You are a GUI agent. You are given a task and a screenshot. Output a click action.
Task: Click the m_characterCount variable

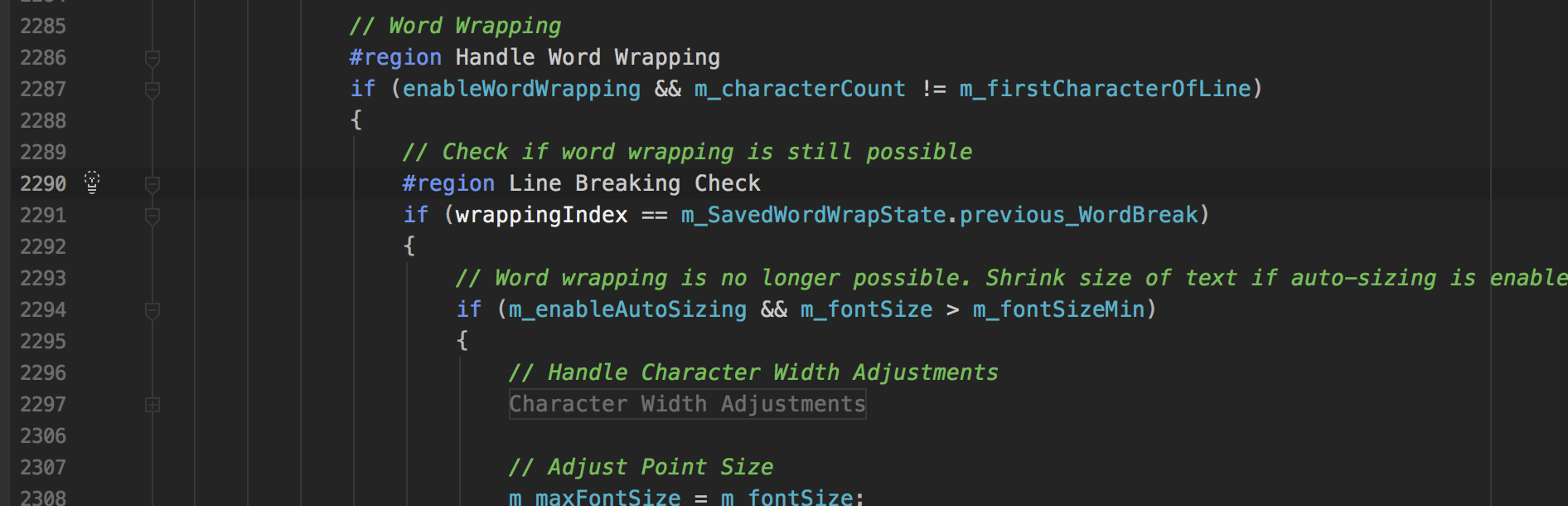pos(800,89)
